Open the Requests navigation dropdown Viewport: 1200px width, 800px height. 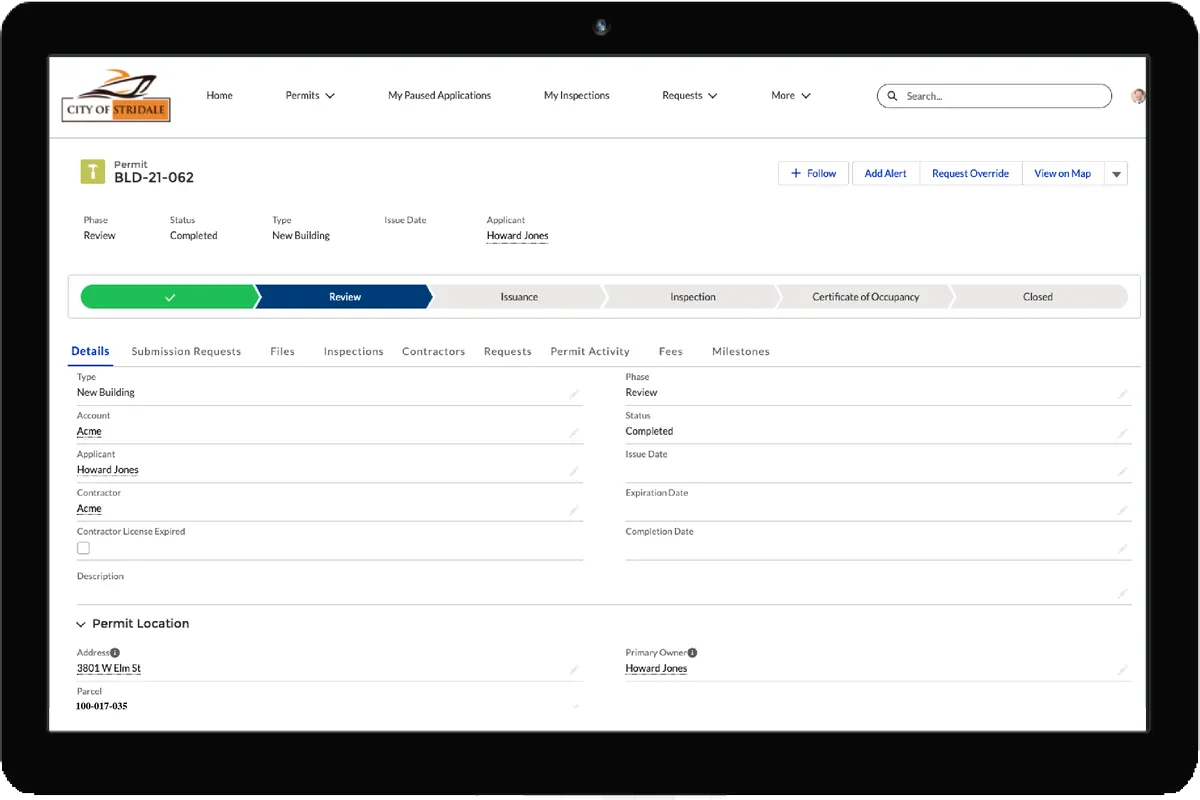tap(690, 96)
